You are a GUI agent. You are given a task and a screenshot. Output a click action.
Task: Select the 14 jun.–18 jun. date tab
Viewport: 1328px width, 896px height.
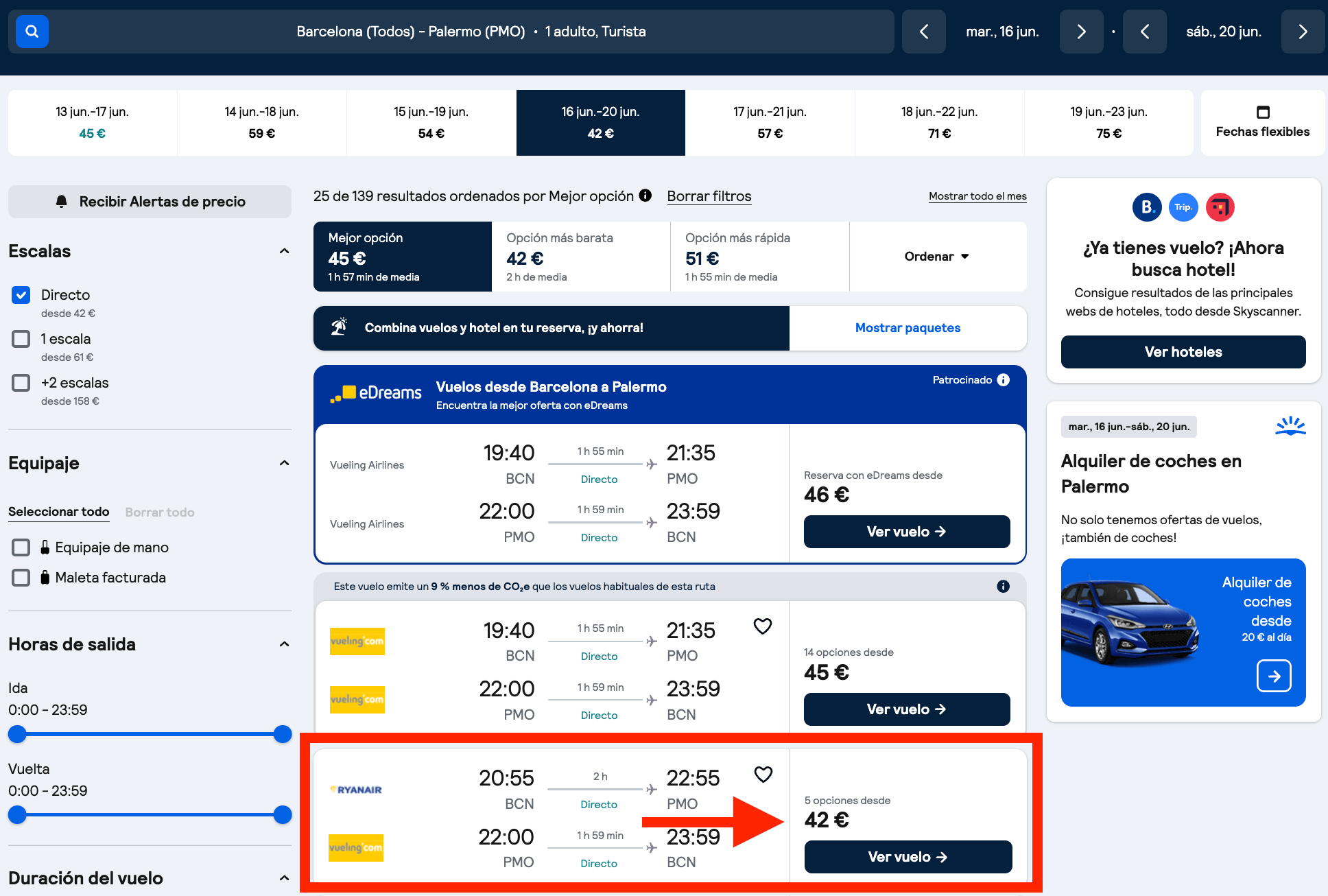click(262, 123)
